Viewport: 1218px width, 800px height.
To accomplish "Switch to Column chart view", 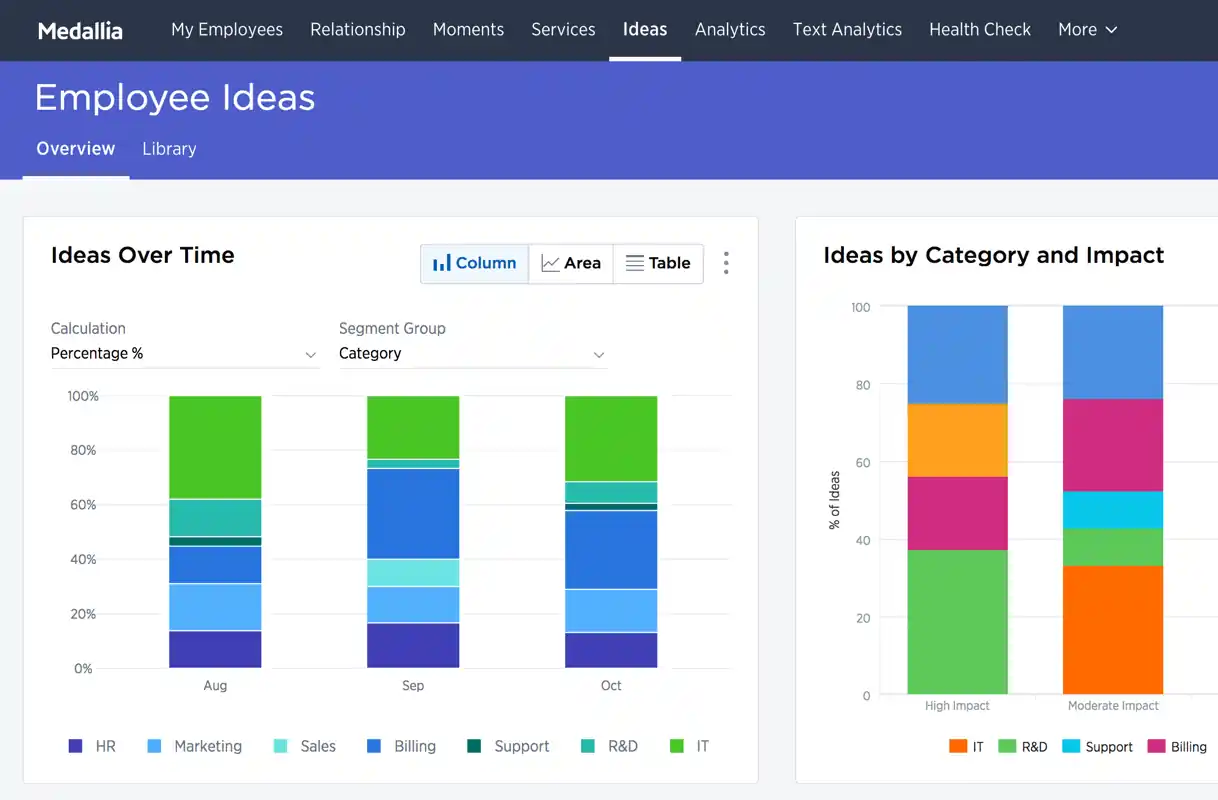I will click(x=474, y=263).
